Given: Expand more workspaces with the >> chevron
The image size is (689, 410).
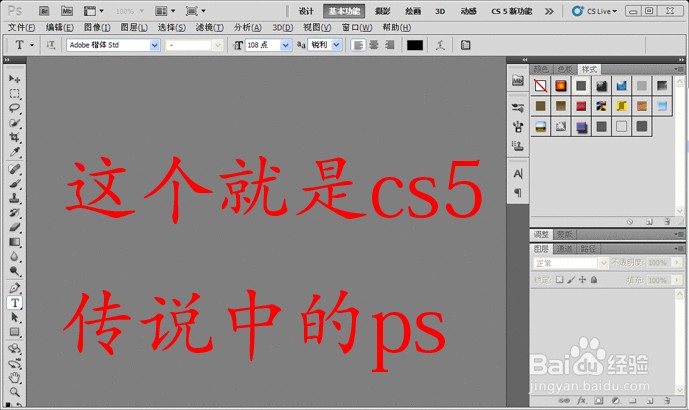Looking at the screenshot, I should (549, 11).
